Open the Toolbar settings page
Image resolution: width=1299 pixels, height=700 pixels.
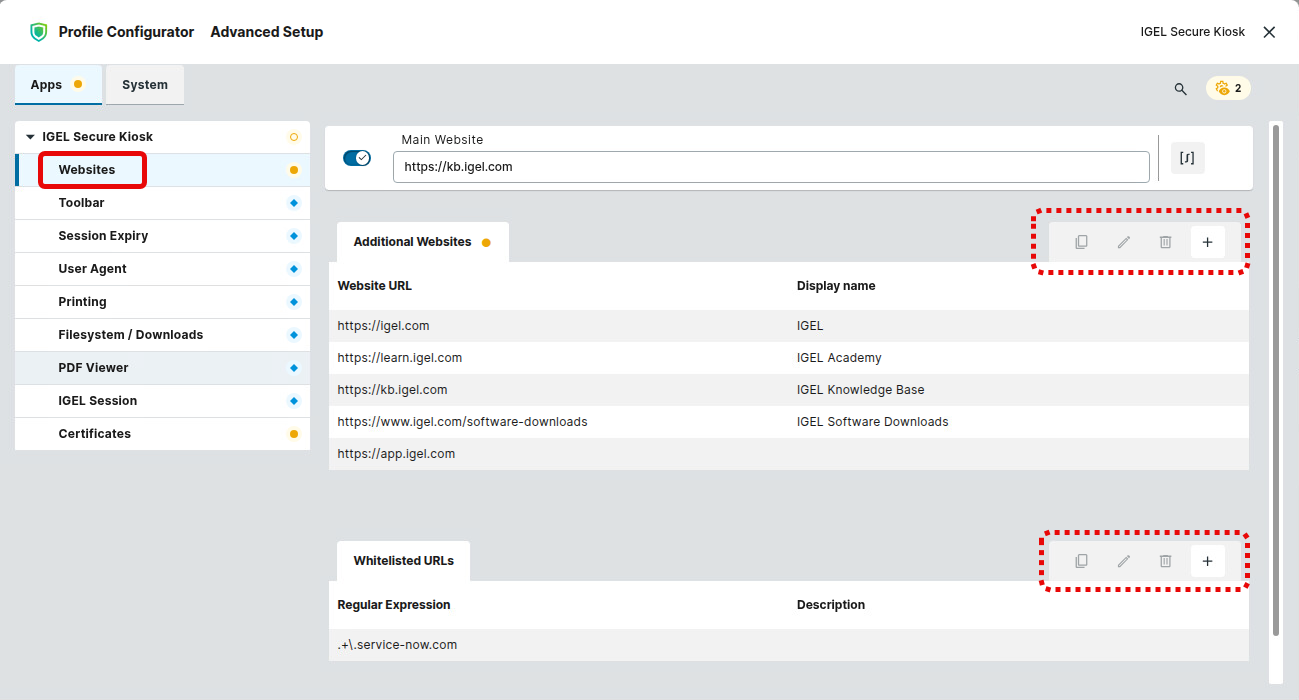click(x=81, y=203)
